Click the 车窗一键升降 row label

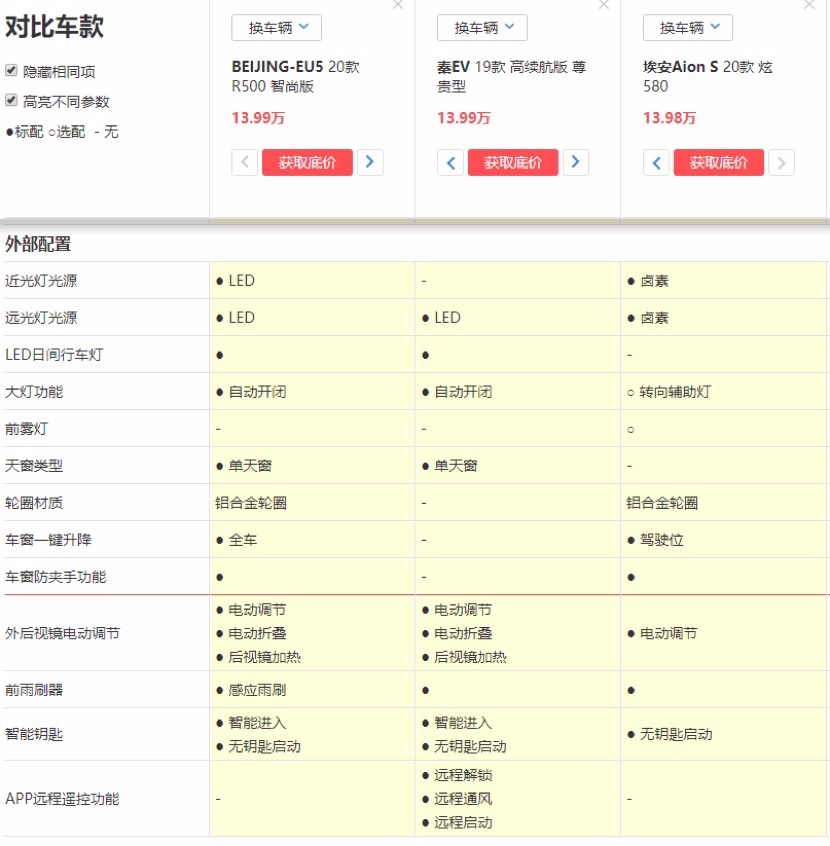48,540
